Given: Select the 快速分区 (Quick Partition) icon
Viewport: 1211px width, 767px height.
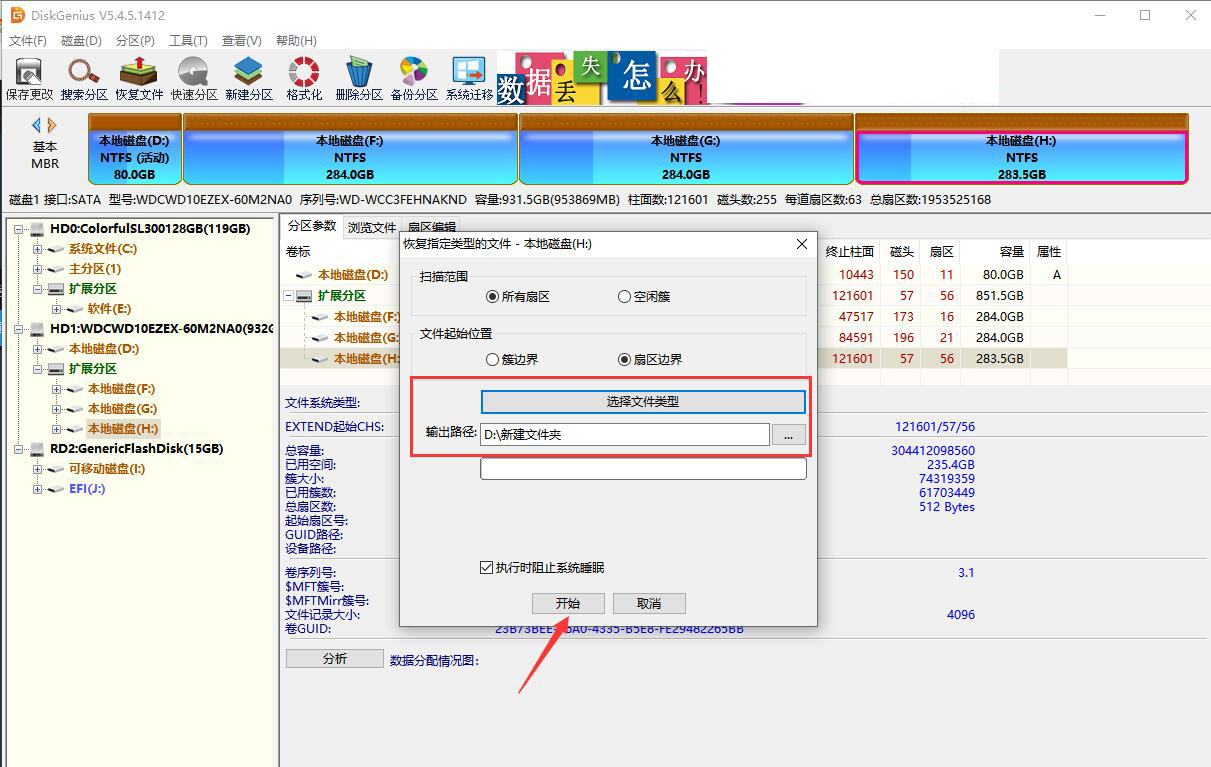Looking at the screenshot, I should click(x=193, y=77).
